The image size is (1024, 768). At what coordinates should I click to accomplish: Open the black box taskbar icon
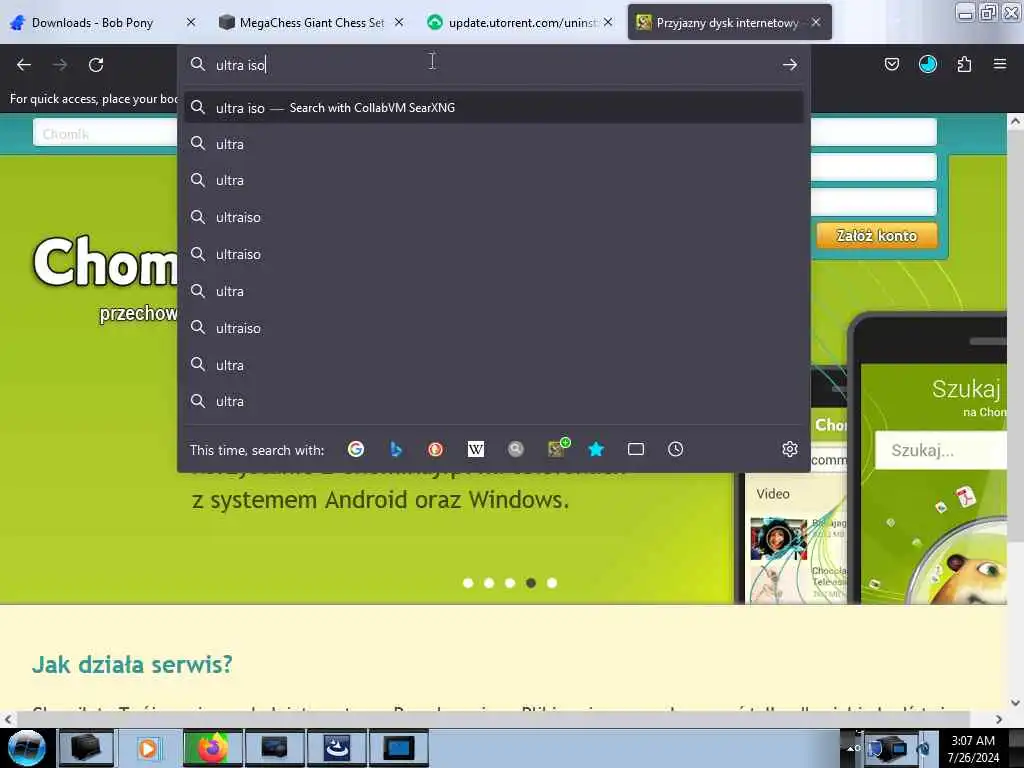click(86, 748)
